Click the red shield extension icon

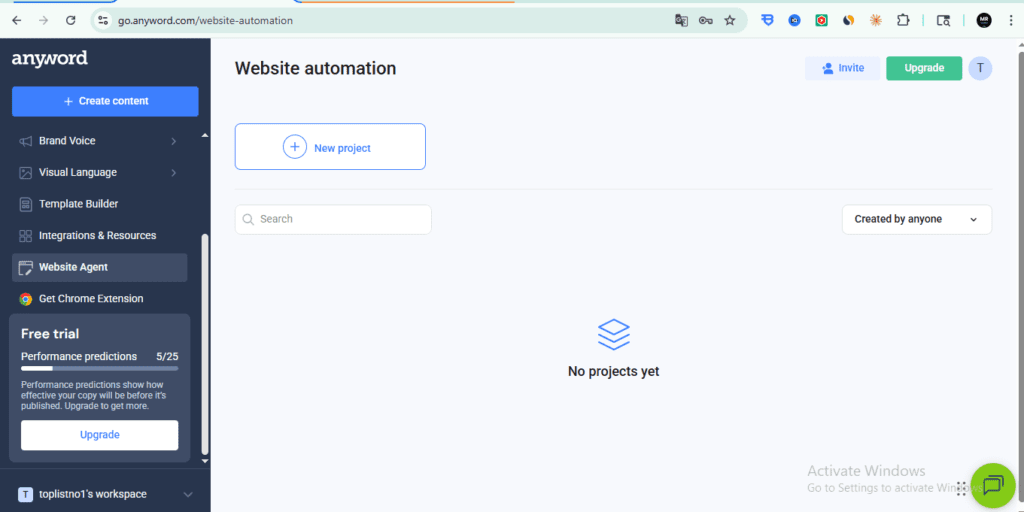pos(822,20)
